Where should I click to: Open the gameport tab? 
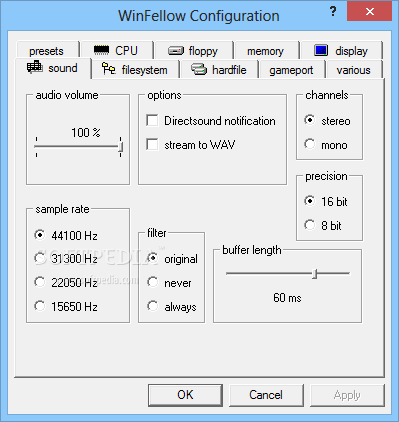[x=291, y=70]
